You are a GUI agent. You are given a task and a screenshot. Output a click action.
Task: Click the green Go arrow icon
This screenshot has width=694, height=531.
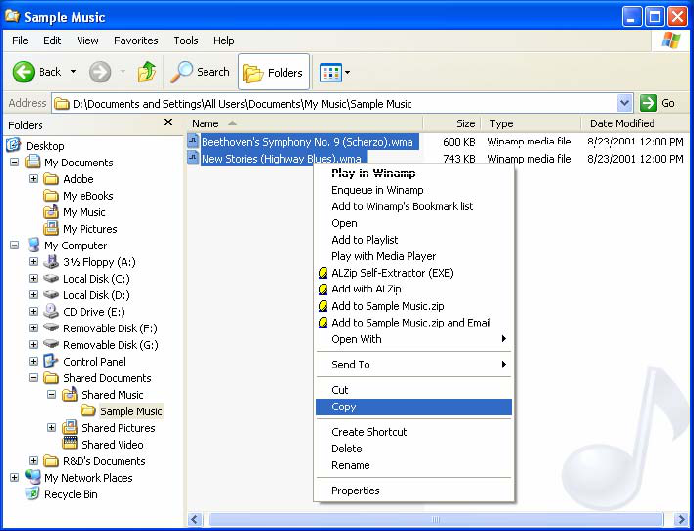point(649,103)
